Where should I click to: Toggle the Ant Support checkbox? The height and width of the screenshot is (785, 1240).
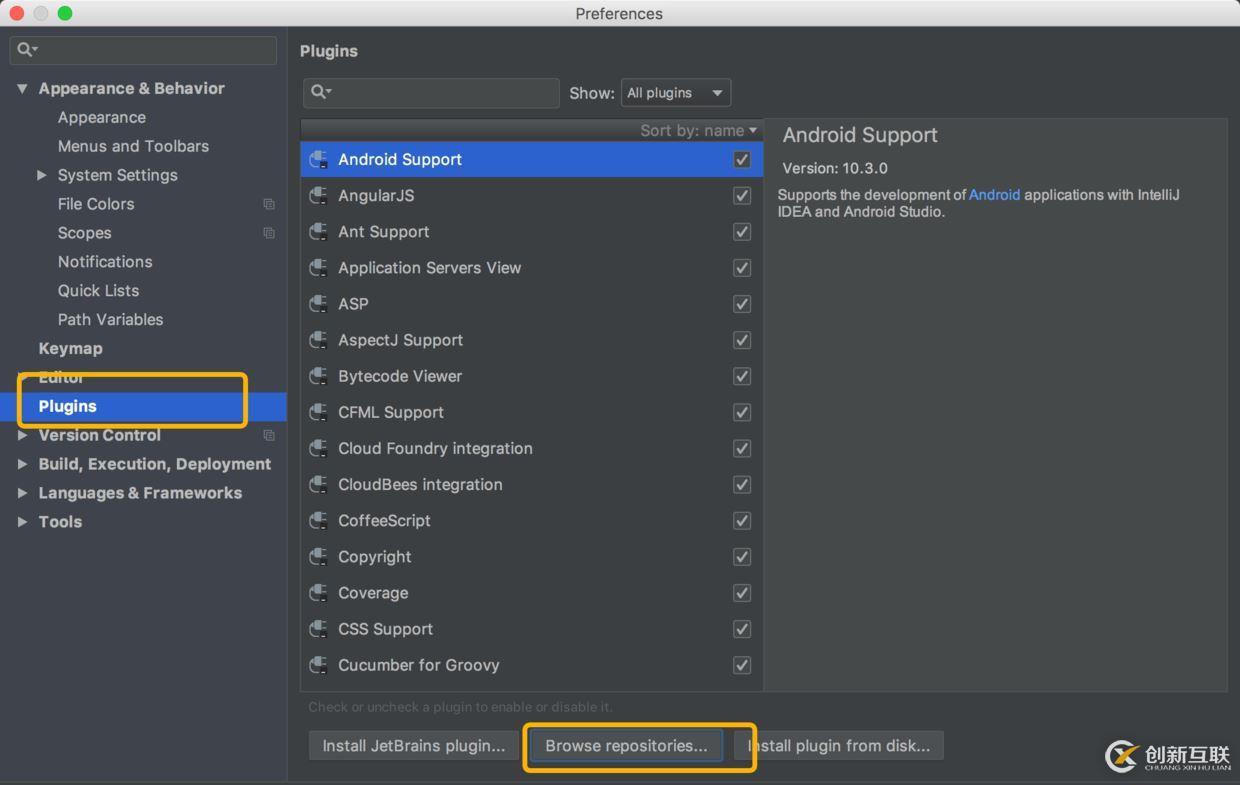tap(742, 231)
